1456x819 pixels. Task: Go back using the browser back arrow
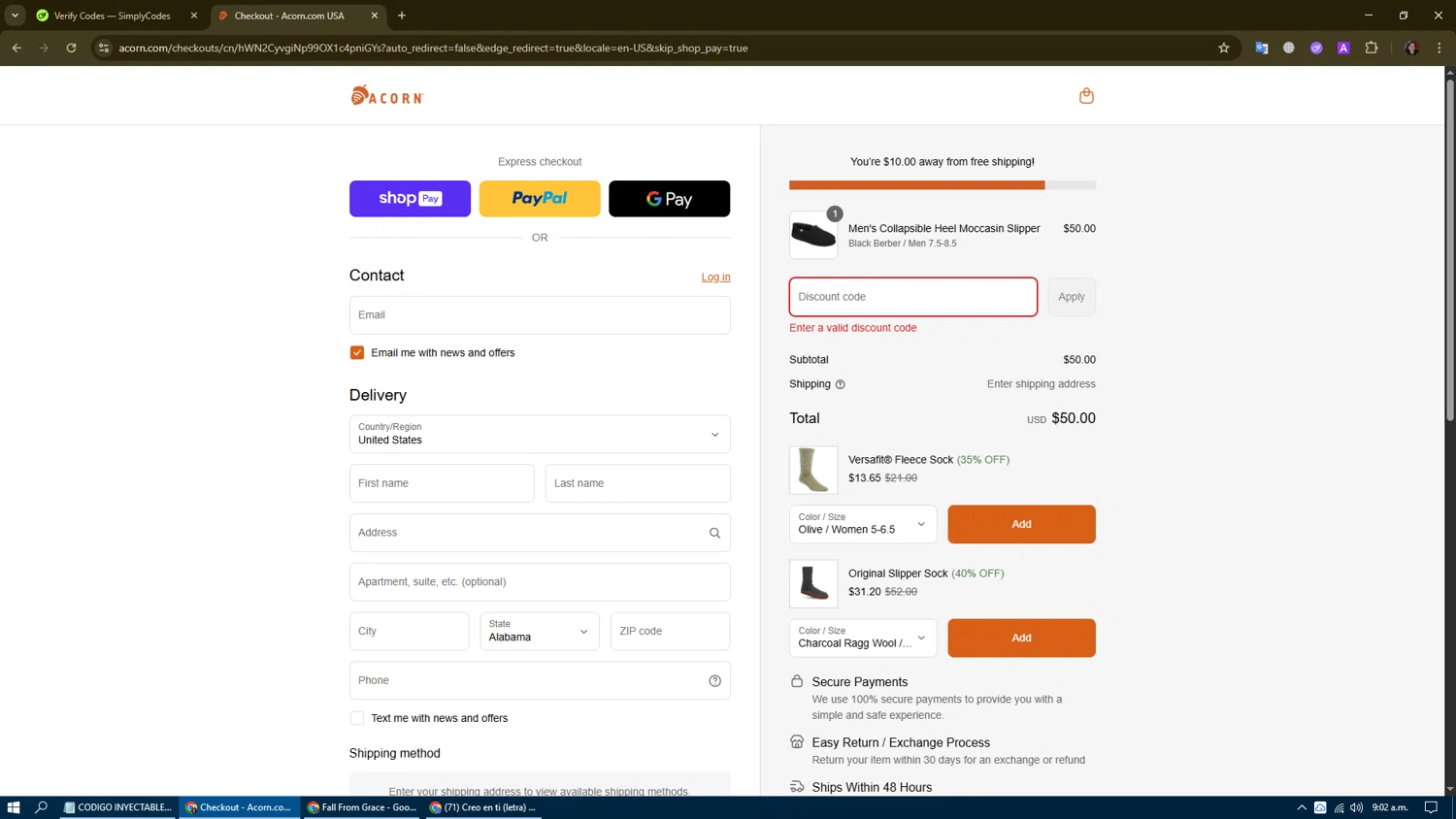(x=17, y=48)
